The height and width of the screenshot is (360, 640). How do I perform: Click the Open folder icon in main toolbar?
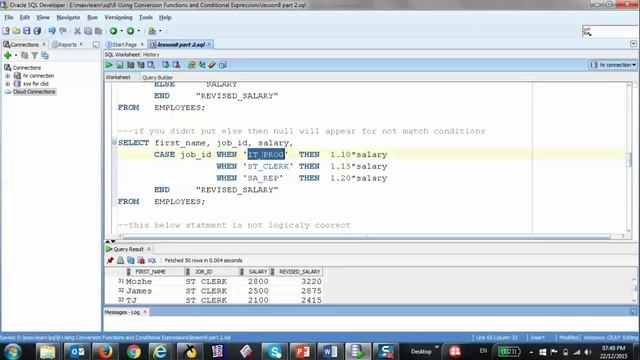pos(16,31)
